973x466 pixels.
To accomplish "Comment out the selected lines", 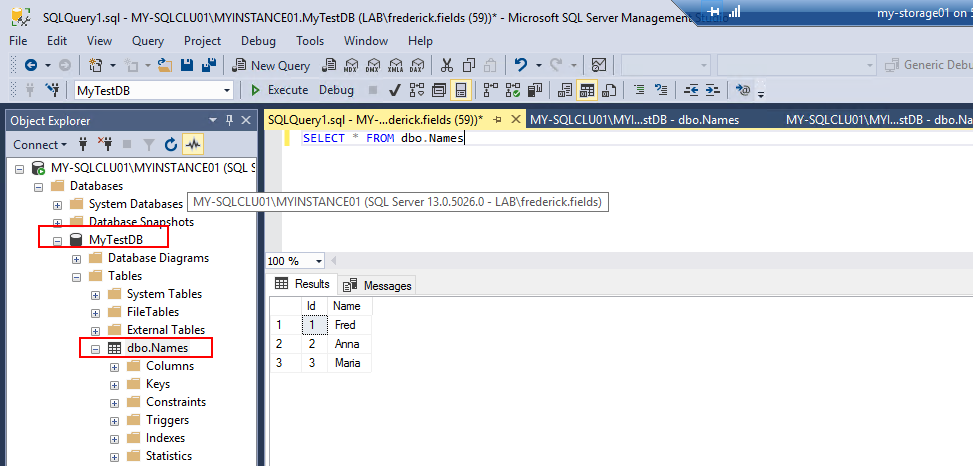I will pyautogui.click(x=639, y=91).
